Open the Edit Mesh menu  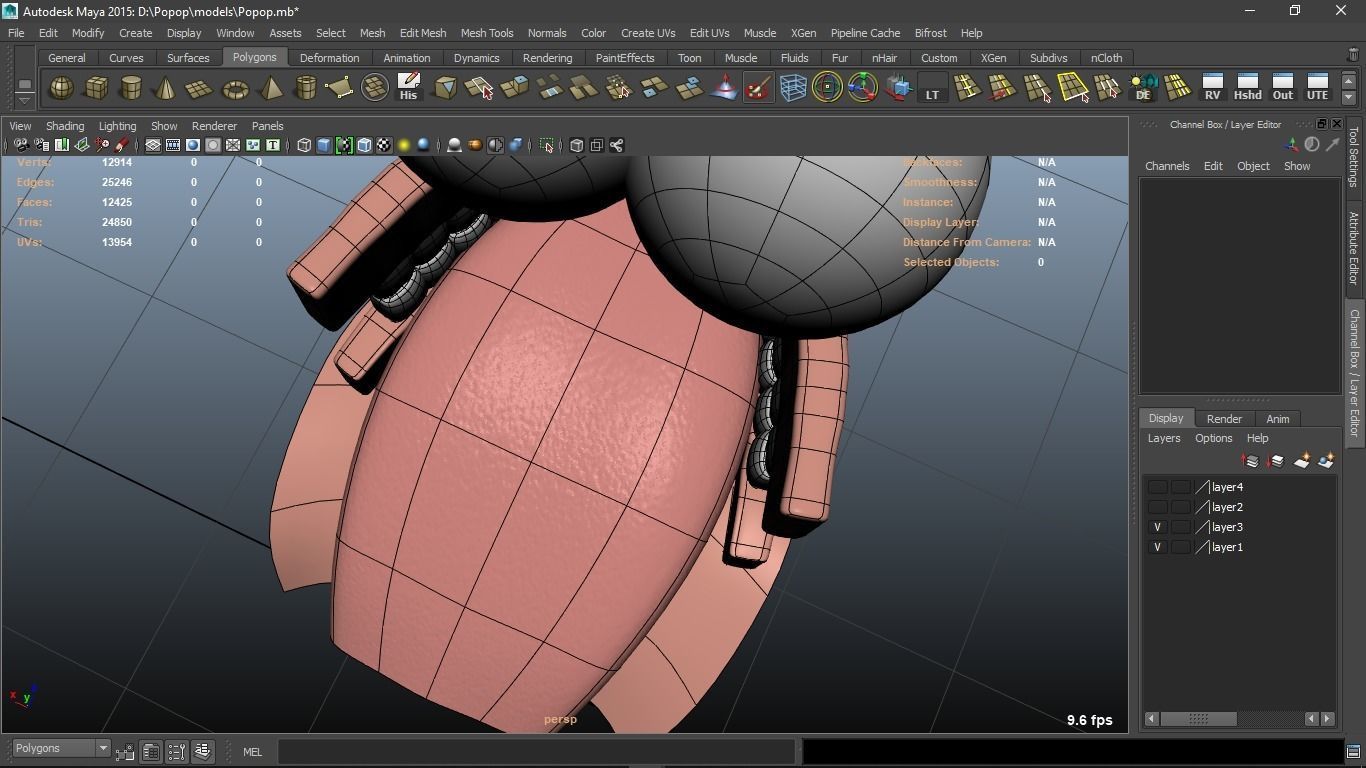pos(423,33)
